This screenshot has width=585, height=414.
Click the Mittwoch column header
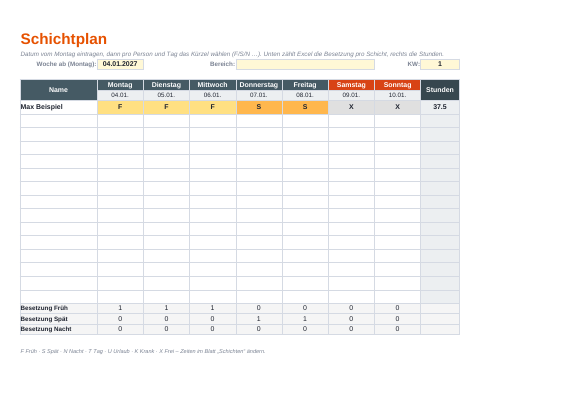click(213, 85)
